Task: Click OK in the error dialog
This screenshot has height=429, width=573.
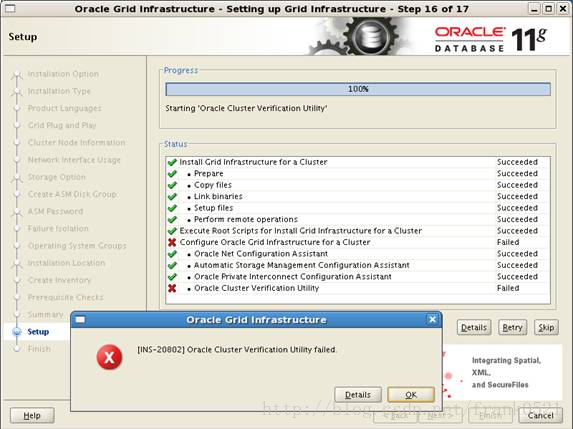Action: click(x=411, y=395)
